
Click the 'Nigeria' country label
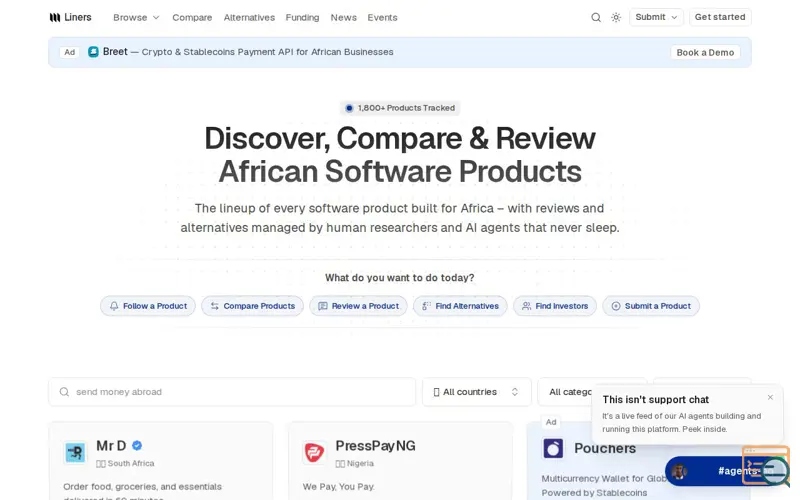pyautogui.click(x=360, y=463)
